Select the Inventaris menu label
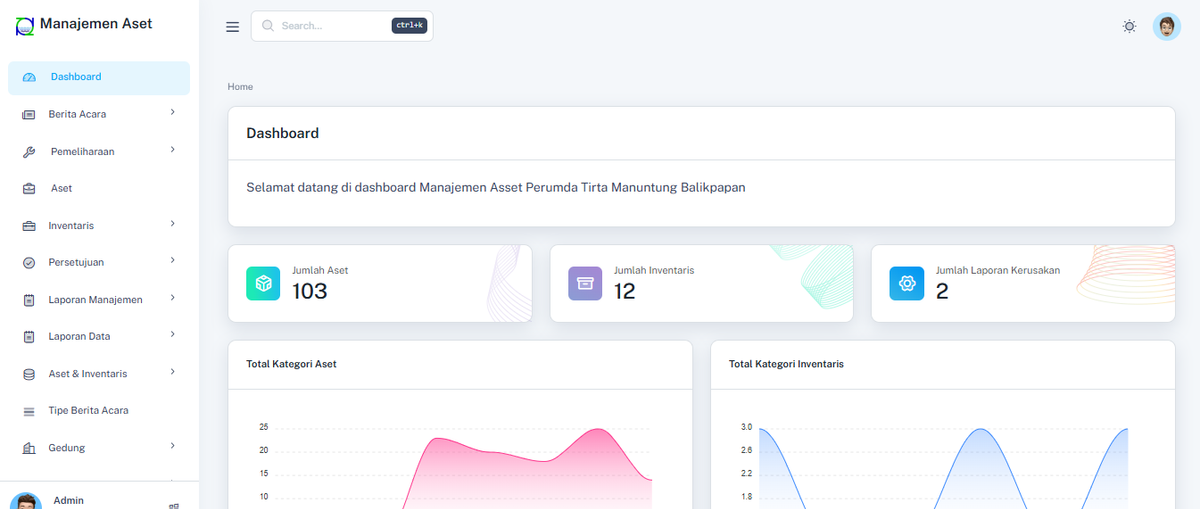This screenshot has height=509, width=1200. click(71, 226)
